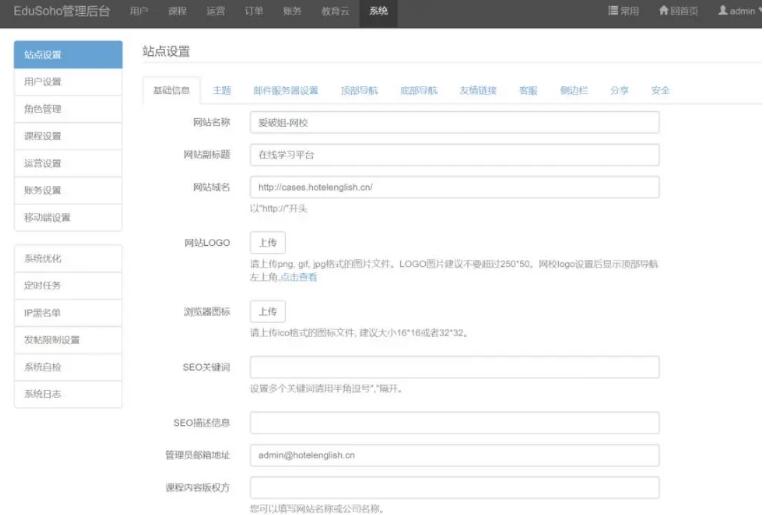The height and width of the screenshot is (515, 764).
Task: Switch to the 主题 tab
Action: (222, 90)
